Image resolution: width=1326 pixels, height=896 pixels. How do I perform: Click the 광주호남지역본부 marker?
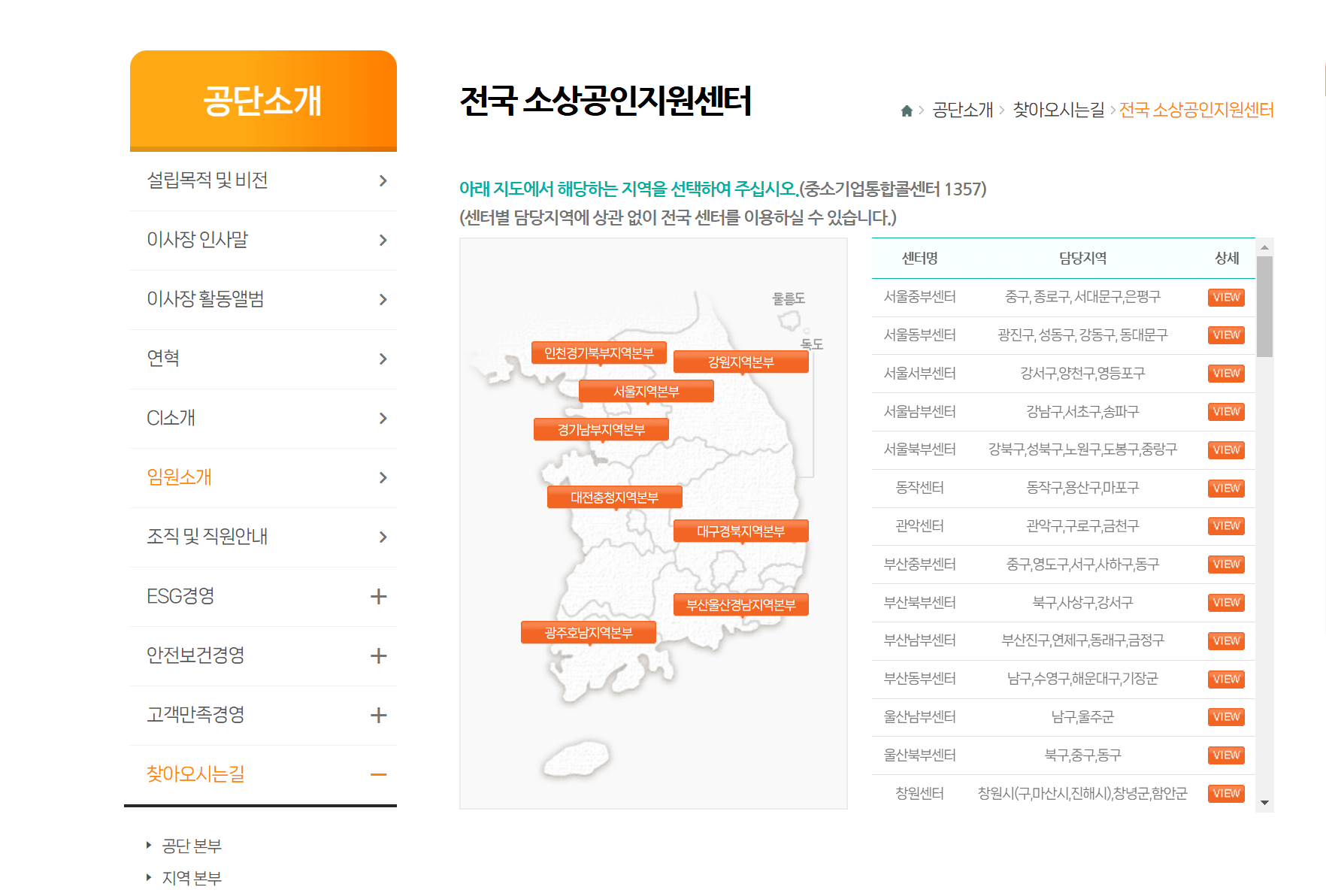click(x=588, y=631)
